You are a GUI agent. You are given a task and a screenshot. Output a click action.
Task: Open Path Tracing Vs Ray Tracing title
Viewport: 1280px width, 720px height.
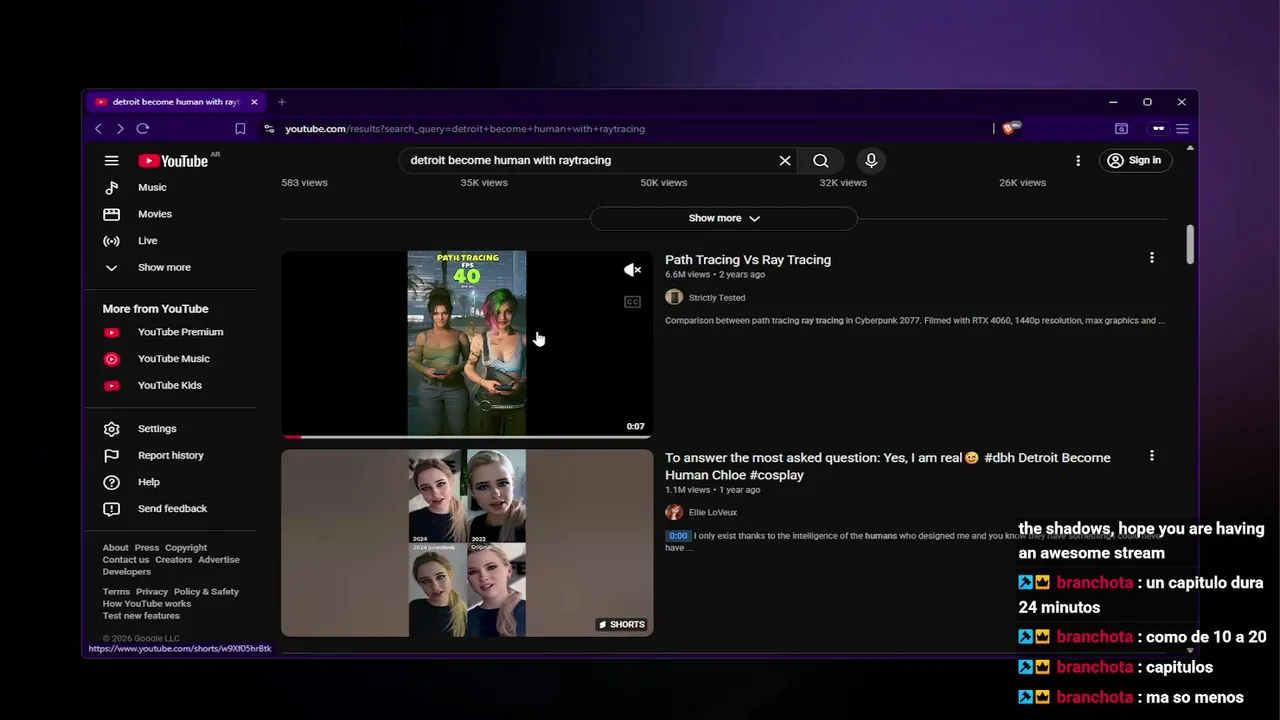tap(748, 260)
